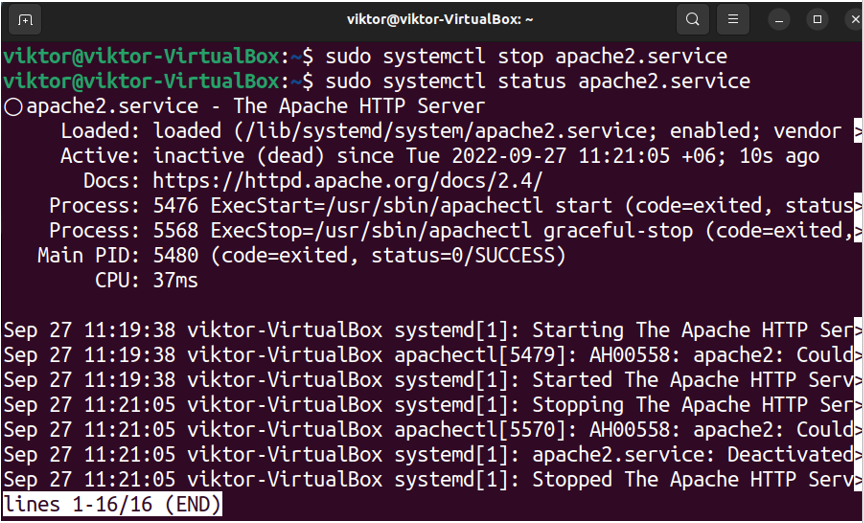Click the truncation arrow on the ExecStop line
This screenshot has width=864, height=523.
[858, 231]
